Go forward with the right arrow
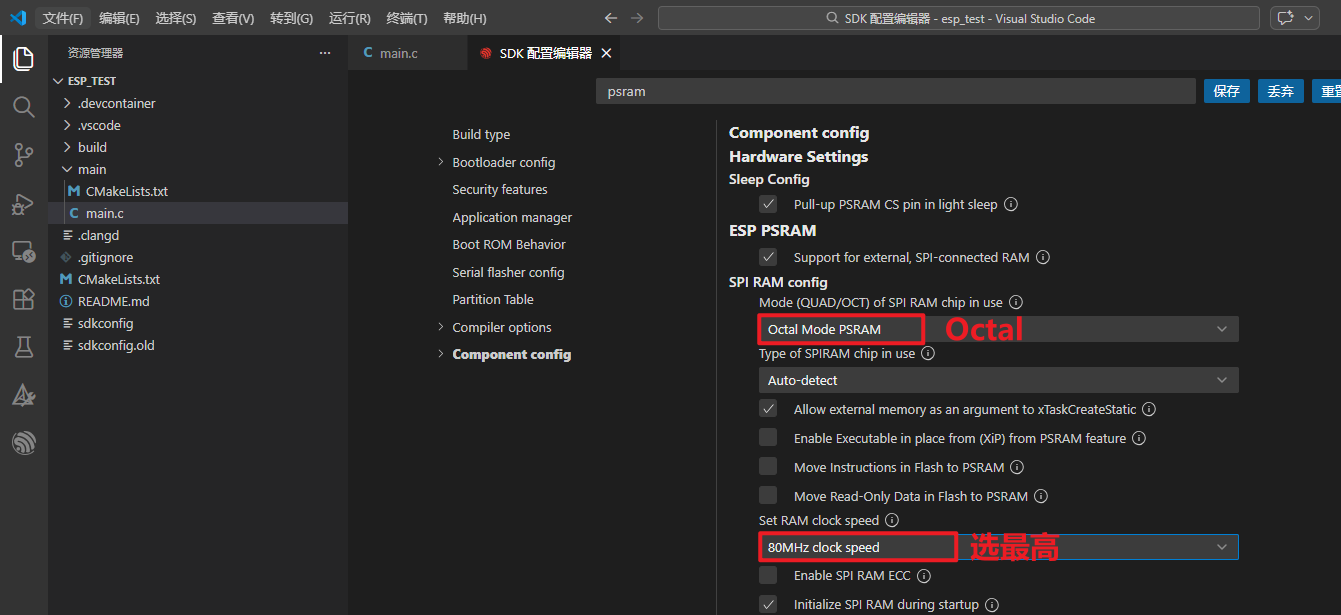The width and height of the screenshot is (1341, 615). pyautogui.click(x=637, y=18)
